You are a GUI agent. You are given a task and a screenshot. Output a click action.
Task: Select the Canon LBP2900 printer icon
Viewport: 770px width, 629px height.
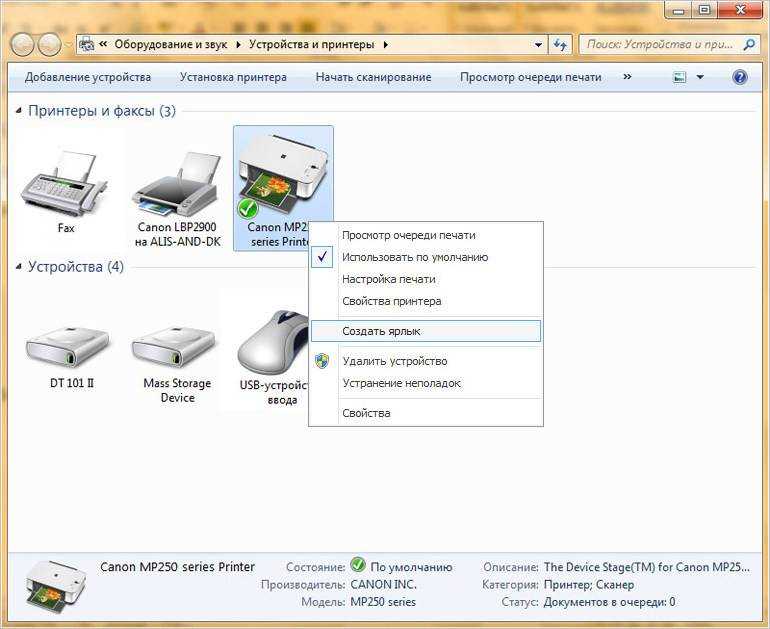point(175,183)
